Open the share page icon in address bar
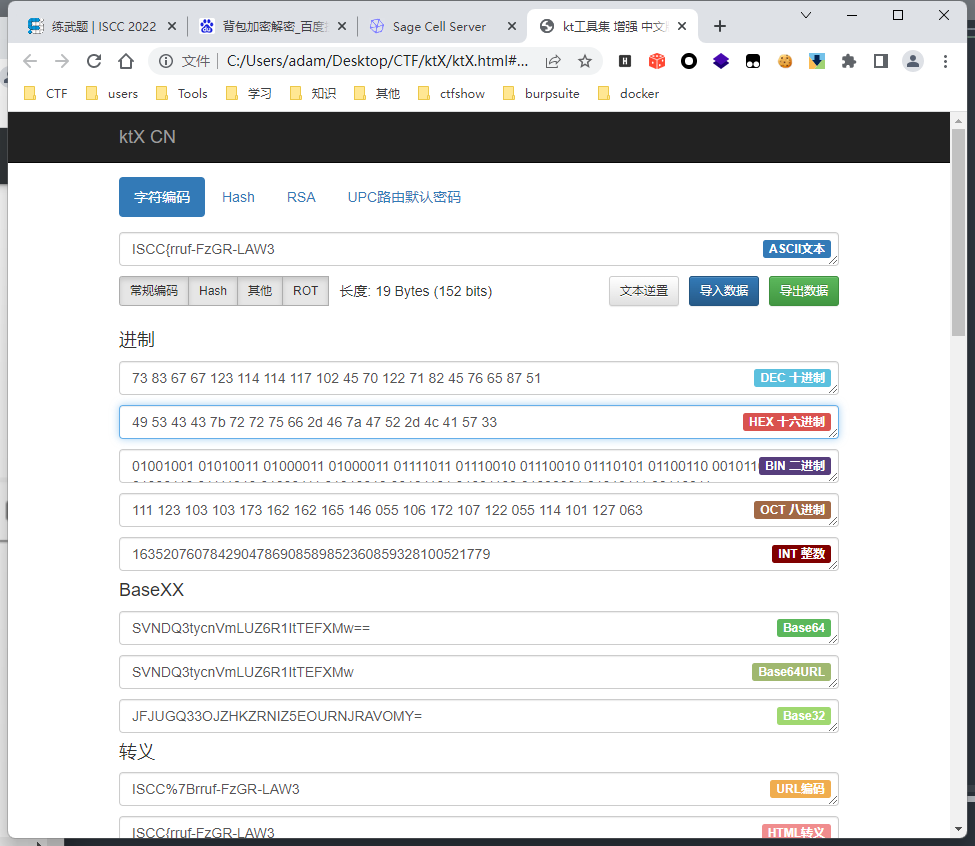The height and width of the screenshot is (846, 975). (553, 61)
